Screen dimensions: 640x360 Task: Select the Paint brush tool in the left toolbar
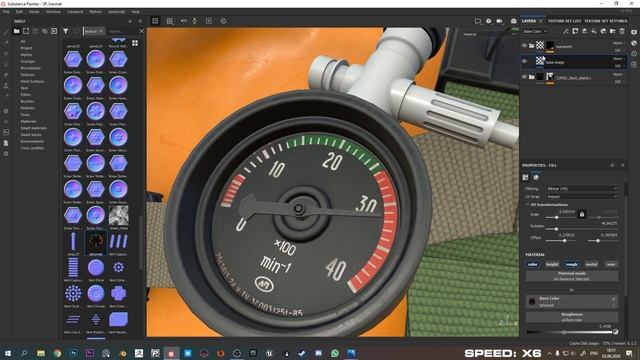(6, 32)
